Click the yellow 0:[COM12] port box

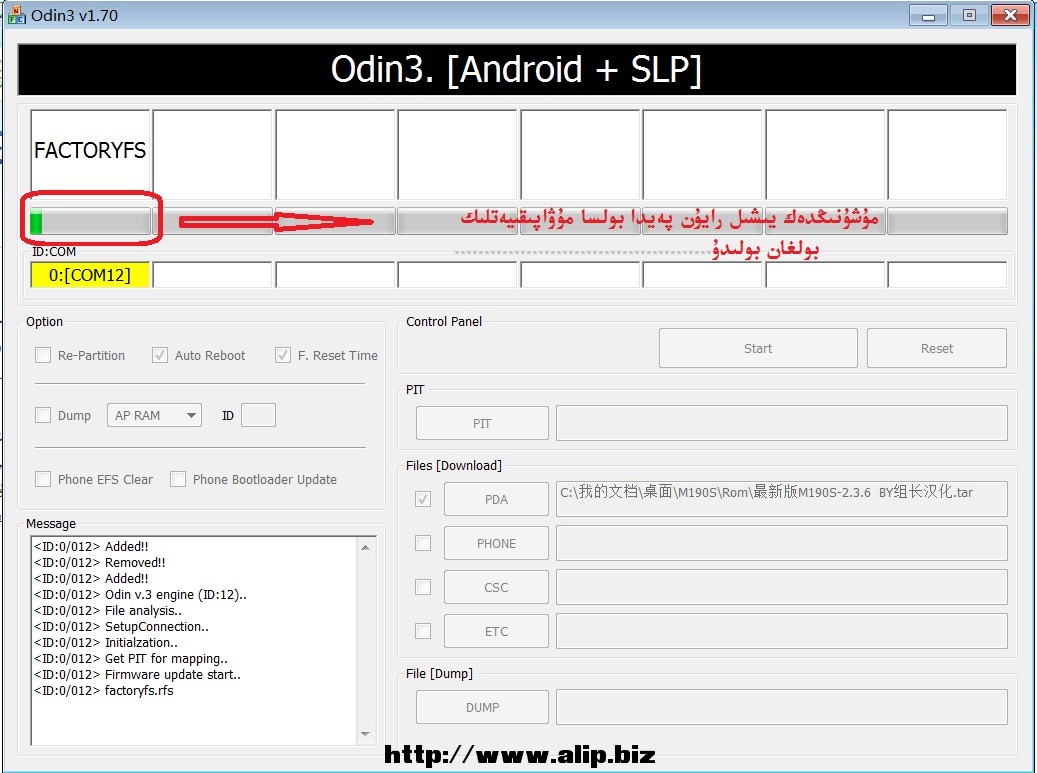(x=90, y=274)
